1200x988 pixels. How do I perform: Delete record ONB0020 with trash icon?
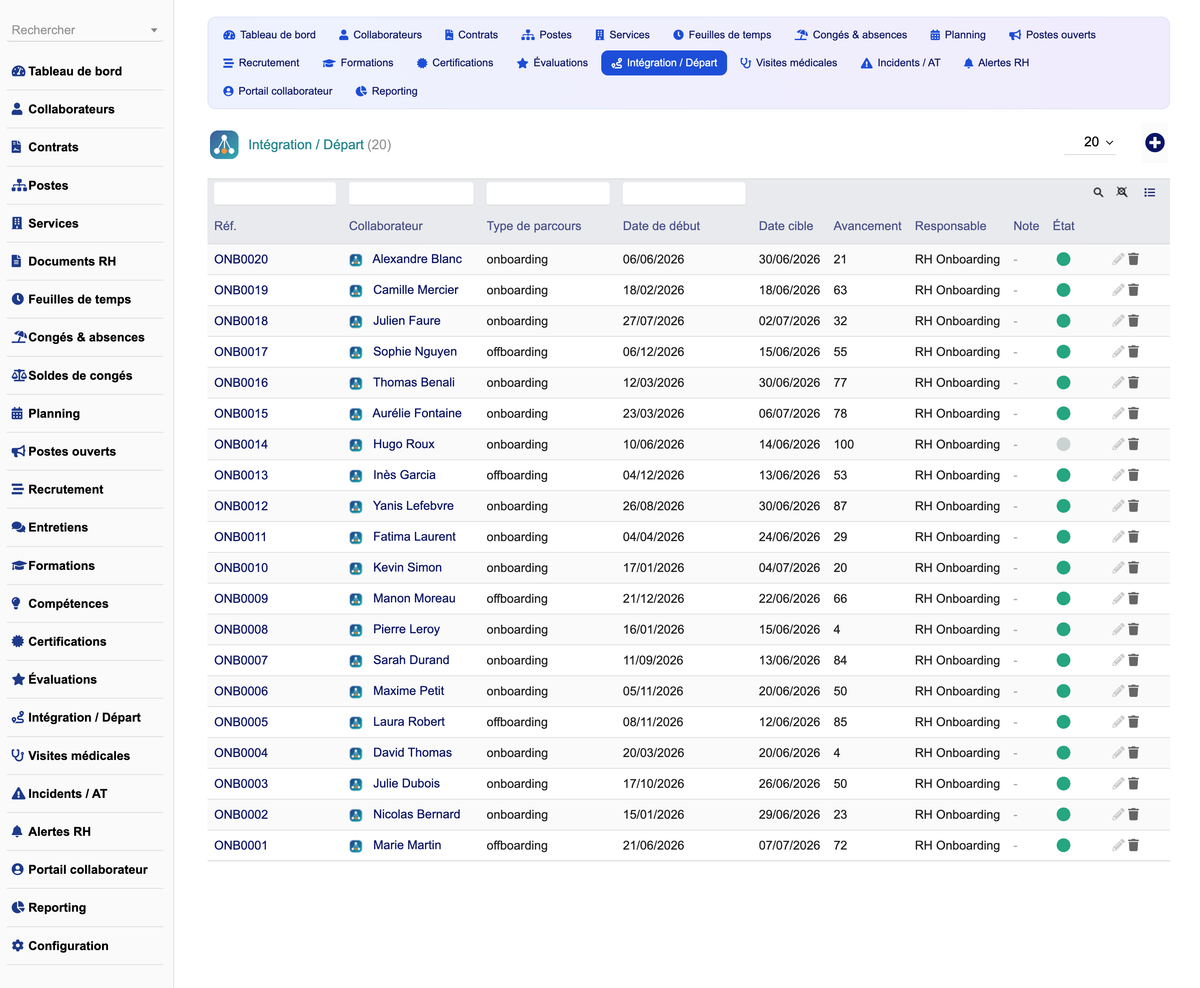1134,259
